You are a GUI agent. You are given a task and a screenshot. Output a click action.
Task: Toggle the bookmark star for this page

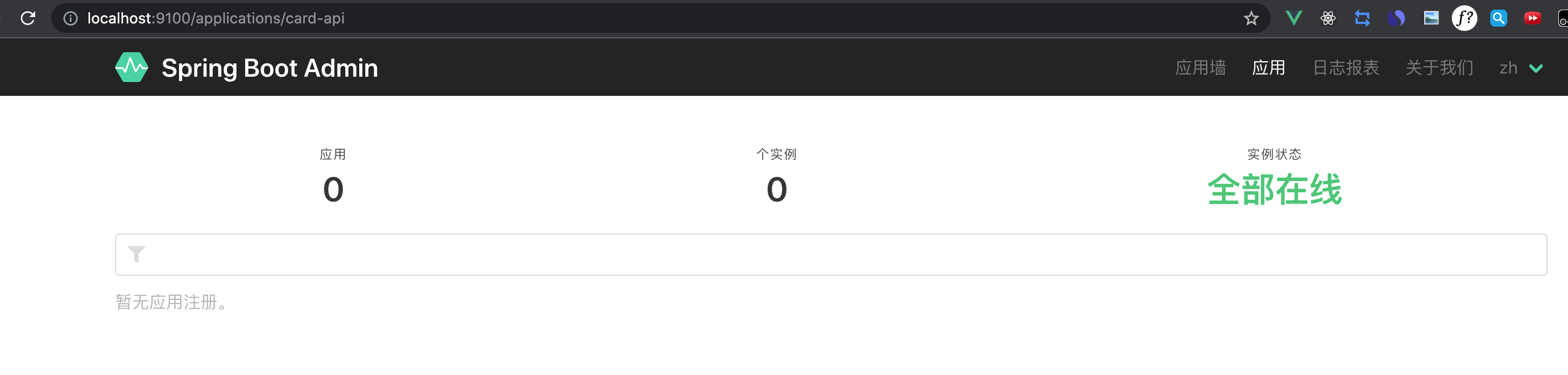click(x=1250, y=18)
